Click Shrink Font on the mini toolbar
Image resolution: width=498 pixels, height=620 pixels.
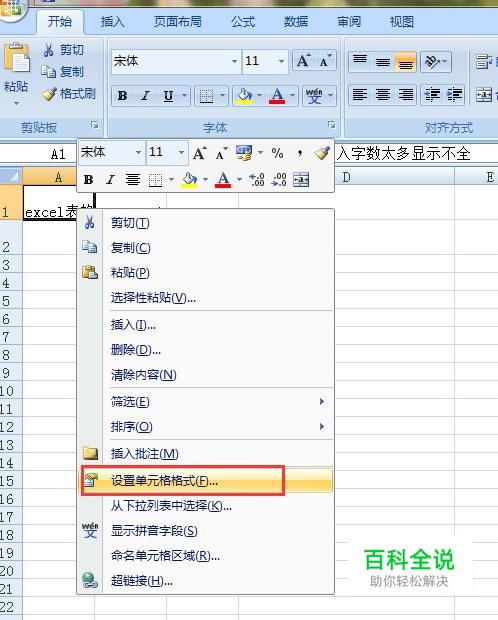click(x=222, y=153)
